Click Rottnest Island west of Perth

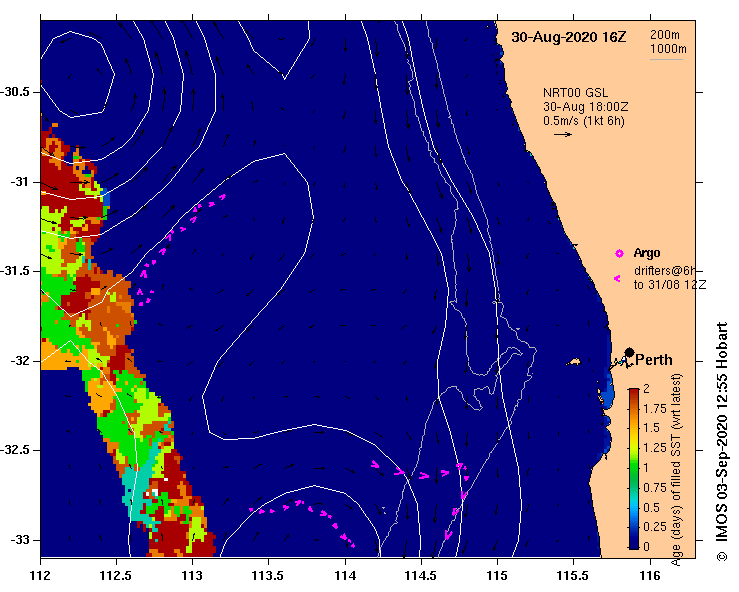[574, 362]
